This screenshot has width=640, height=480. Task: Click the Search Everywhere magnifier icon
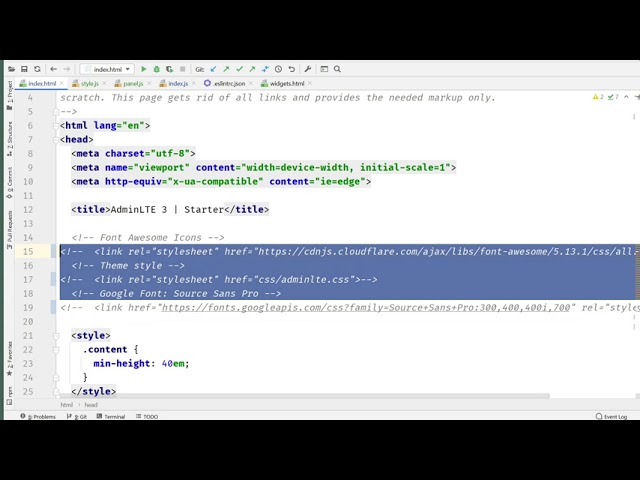337,69
